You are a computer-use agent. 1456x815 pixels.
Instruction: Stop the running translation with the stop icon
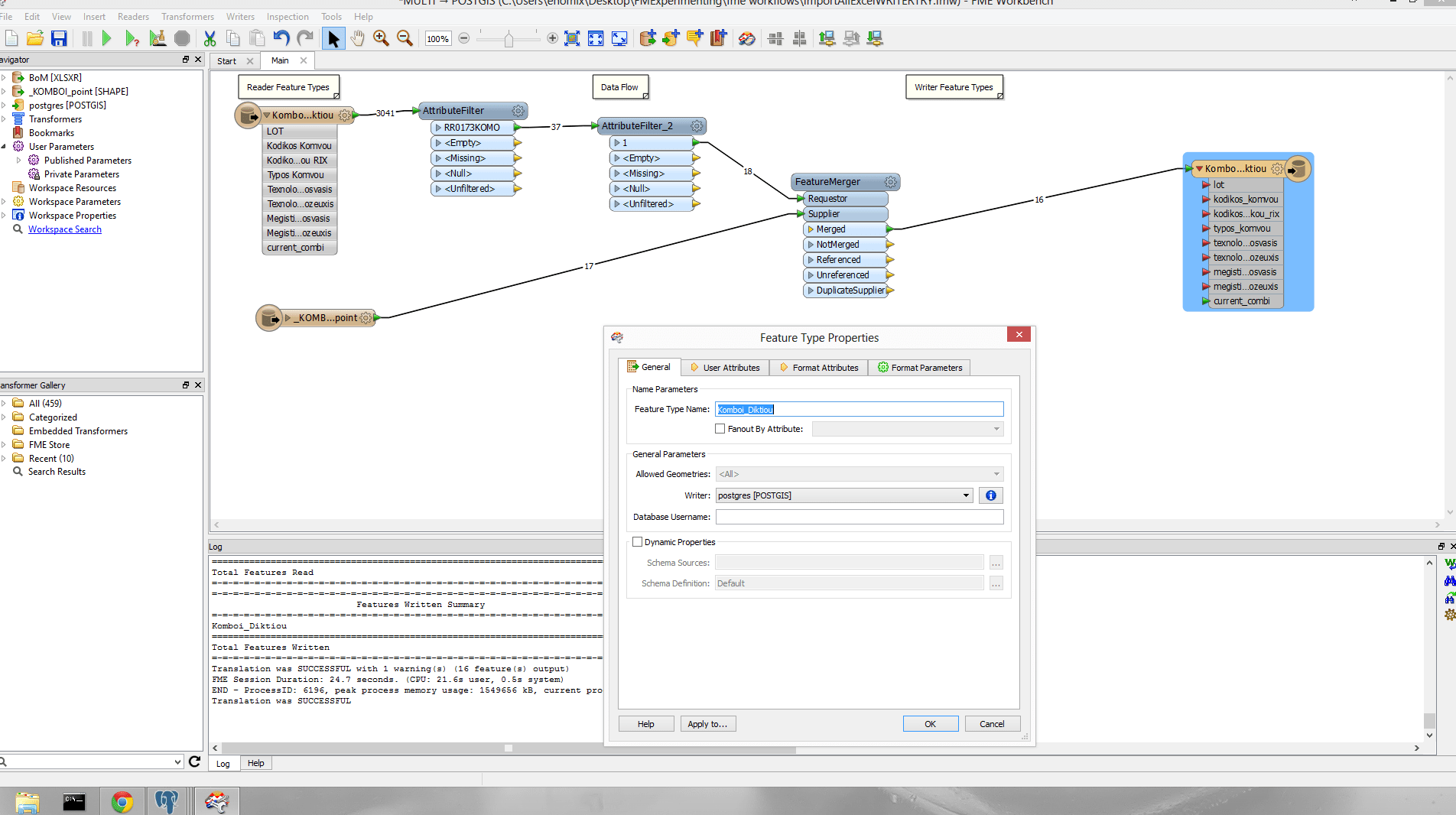point(182,38)
